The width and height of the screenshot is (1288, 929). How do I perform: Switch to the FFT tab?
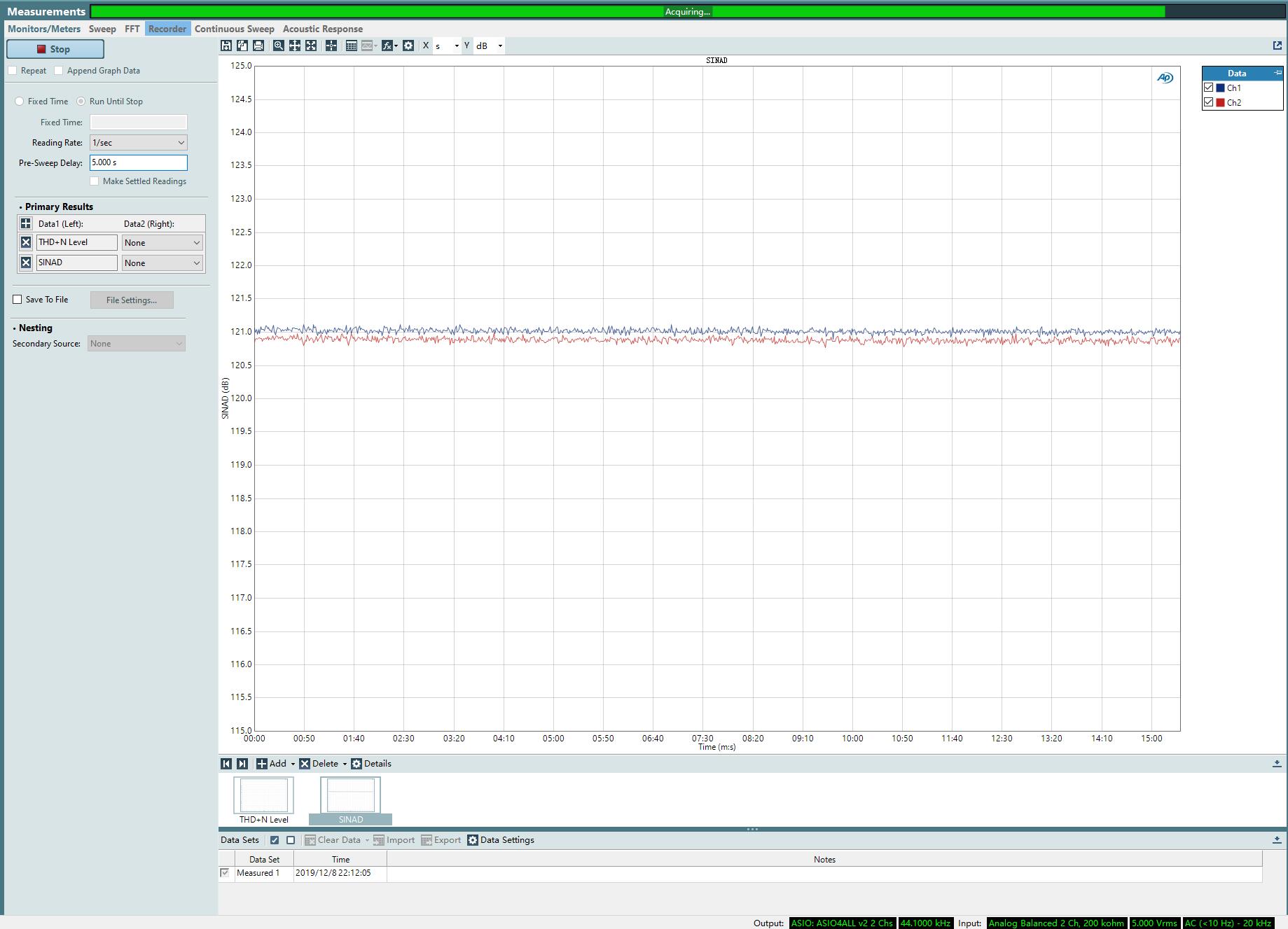tap(132, 29)
